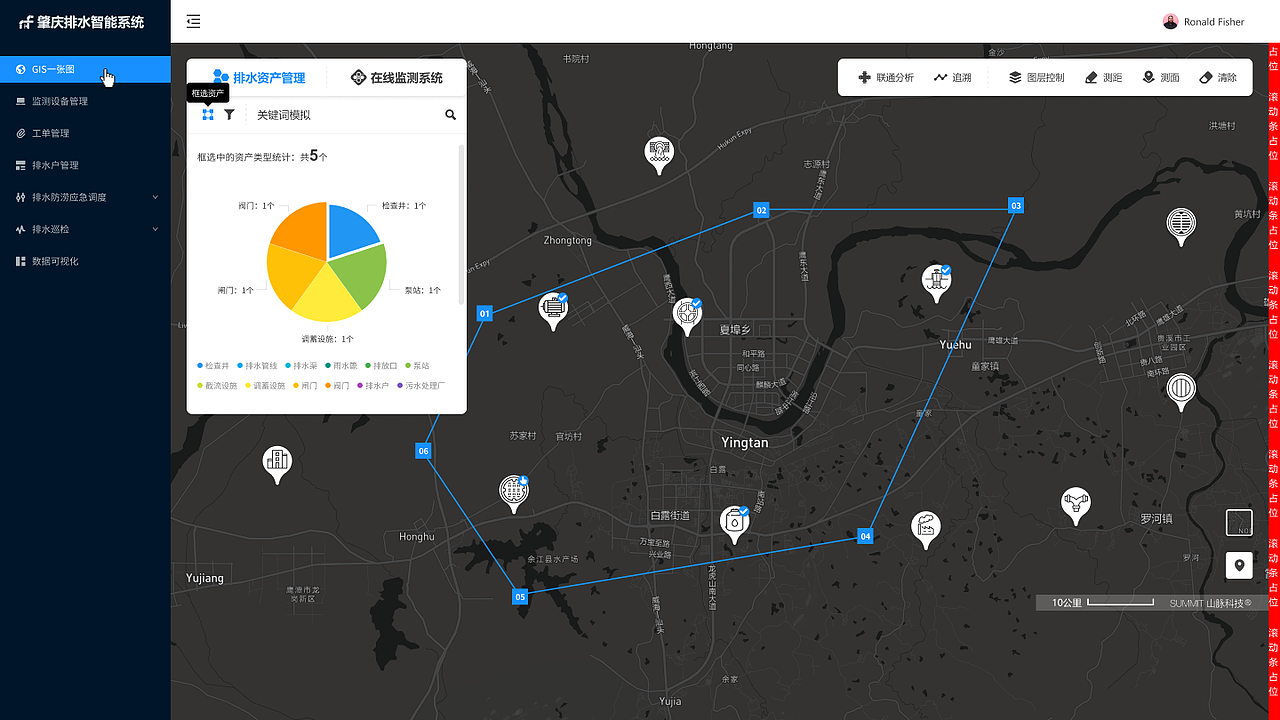Viewport: 1280px width, 720px height.
Task: Click the checked jar marker near 白露街道
Action: point(735,524)
